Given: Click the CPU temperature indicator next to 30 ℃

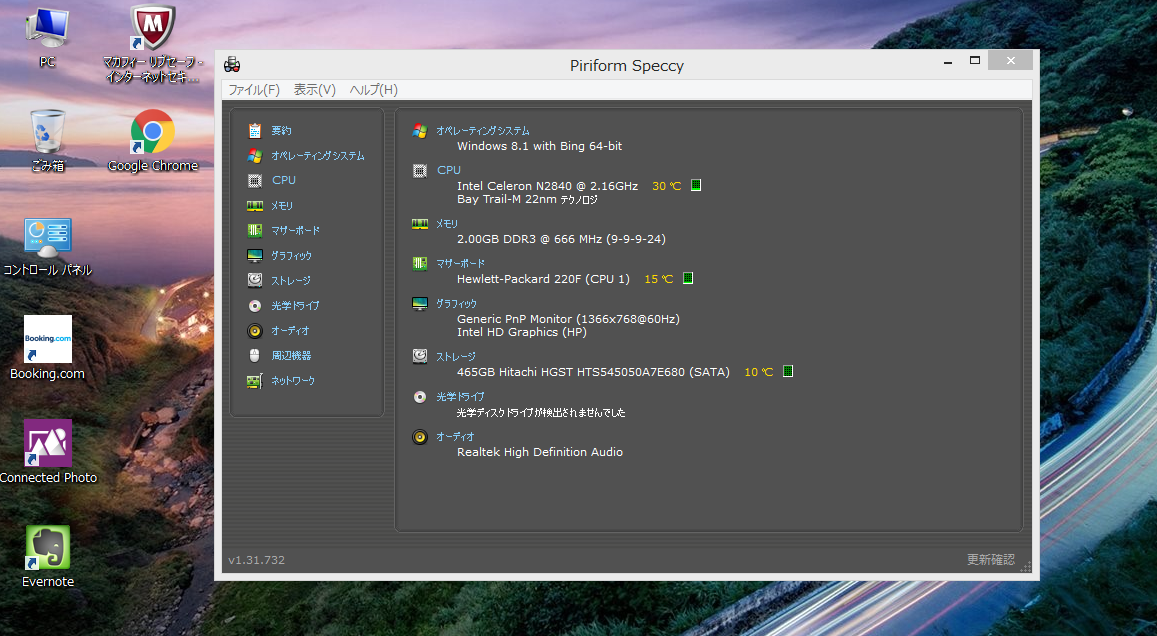Looking at the screenshot, I should pos(696,185).
